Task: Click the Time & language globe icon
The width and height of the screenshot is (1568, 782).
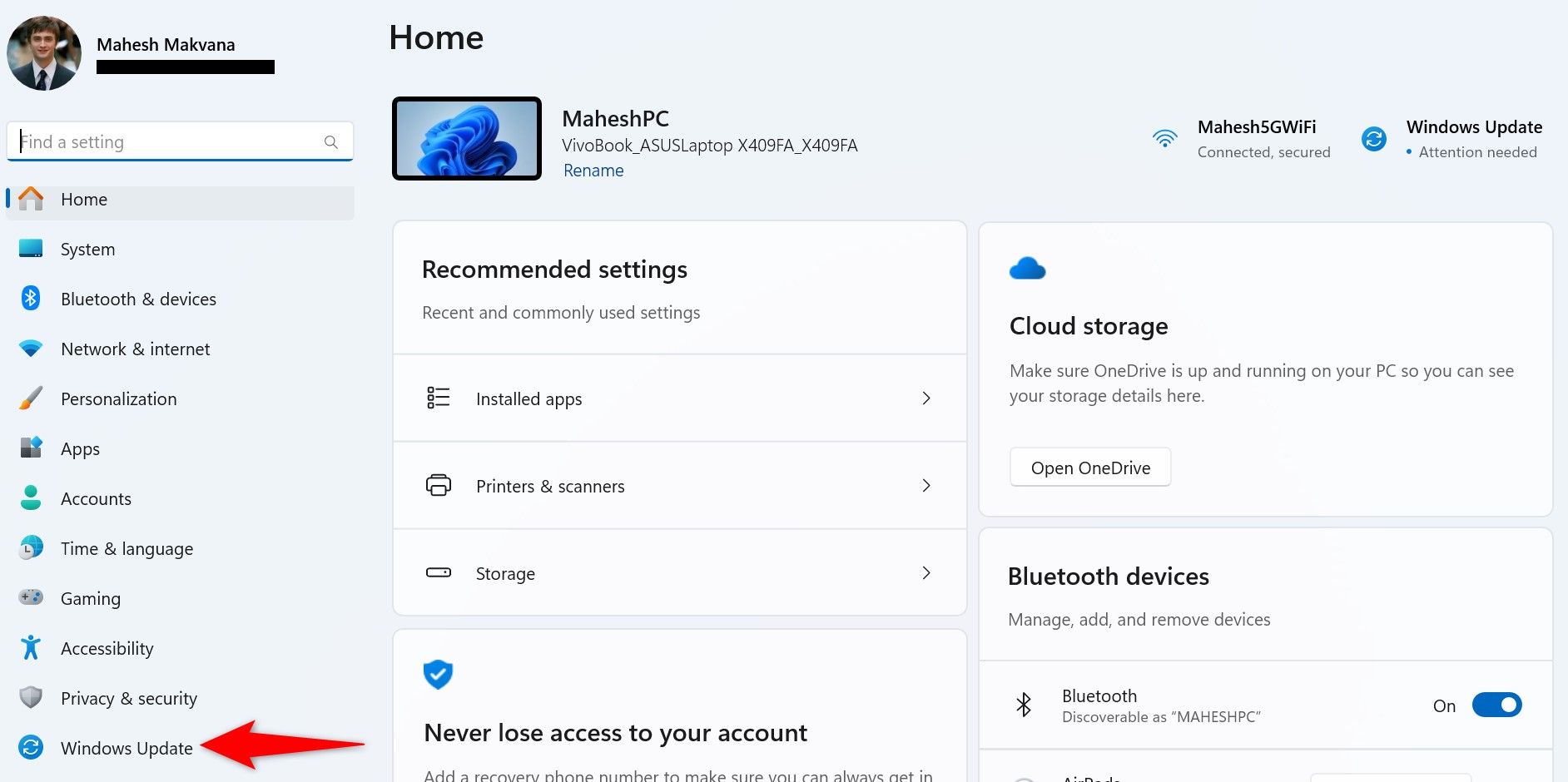Action: click(31, 547)
